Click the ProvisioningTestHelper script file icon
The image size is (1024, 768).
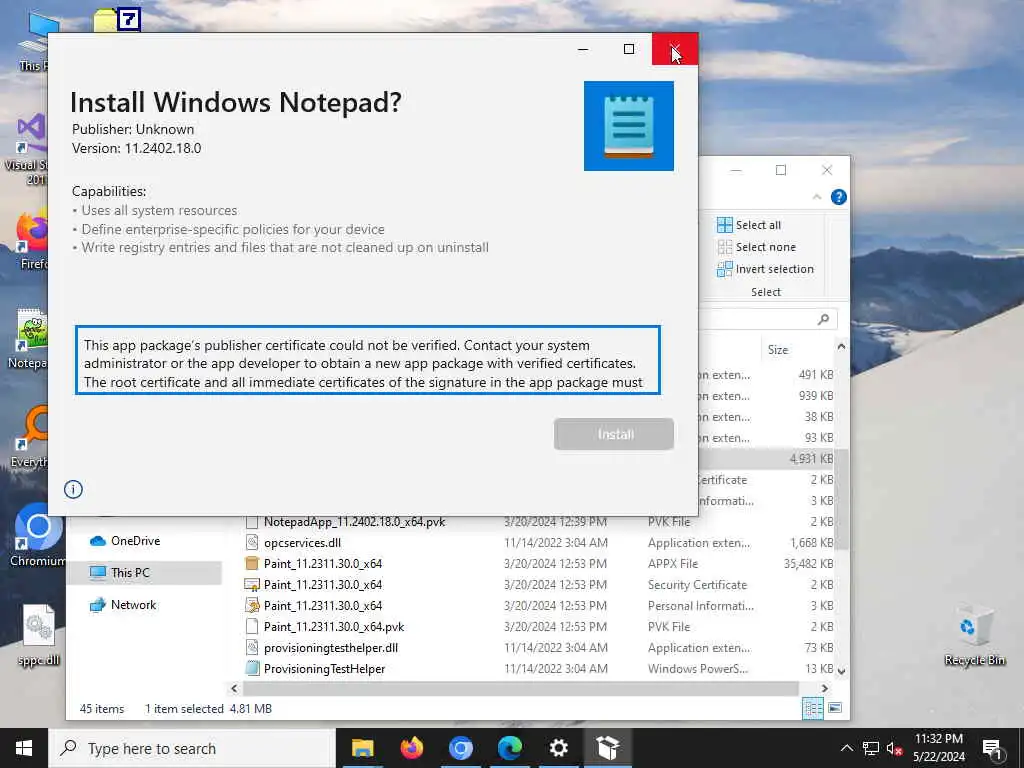point(252,669)
